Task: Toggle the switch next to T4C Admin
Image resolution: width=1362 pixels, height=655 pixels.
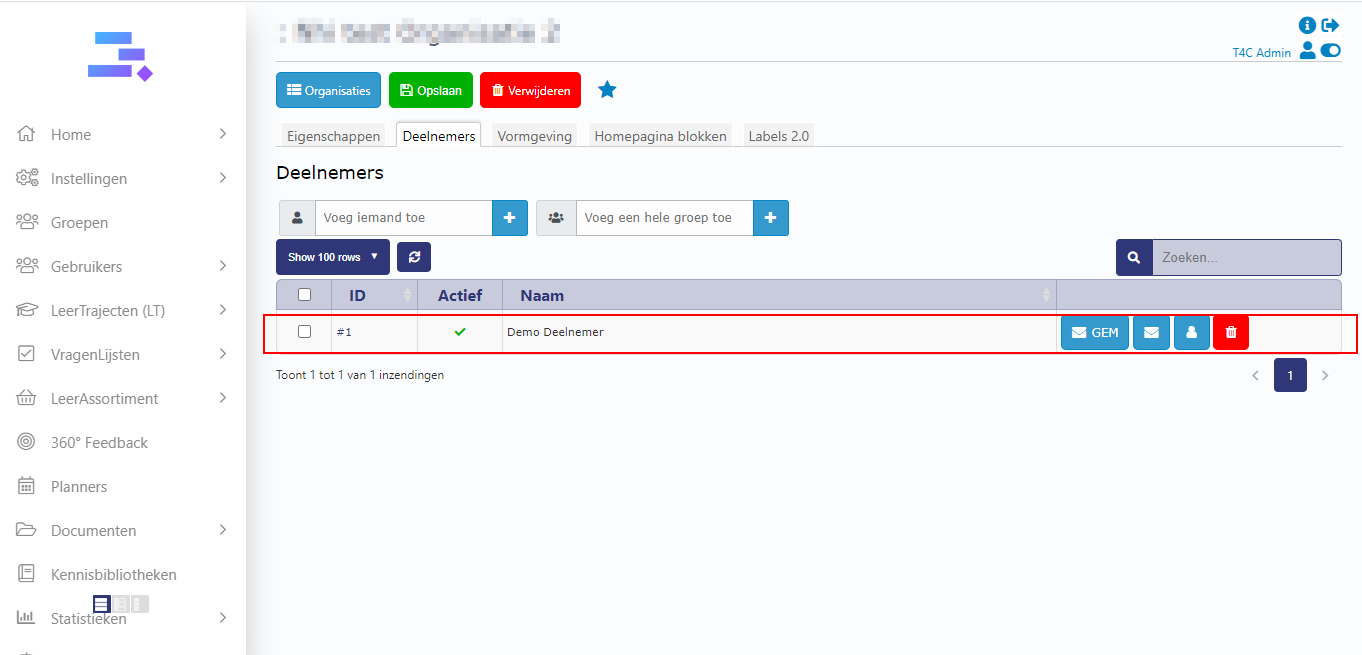Action: [1330, 51]
